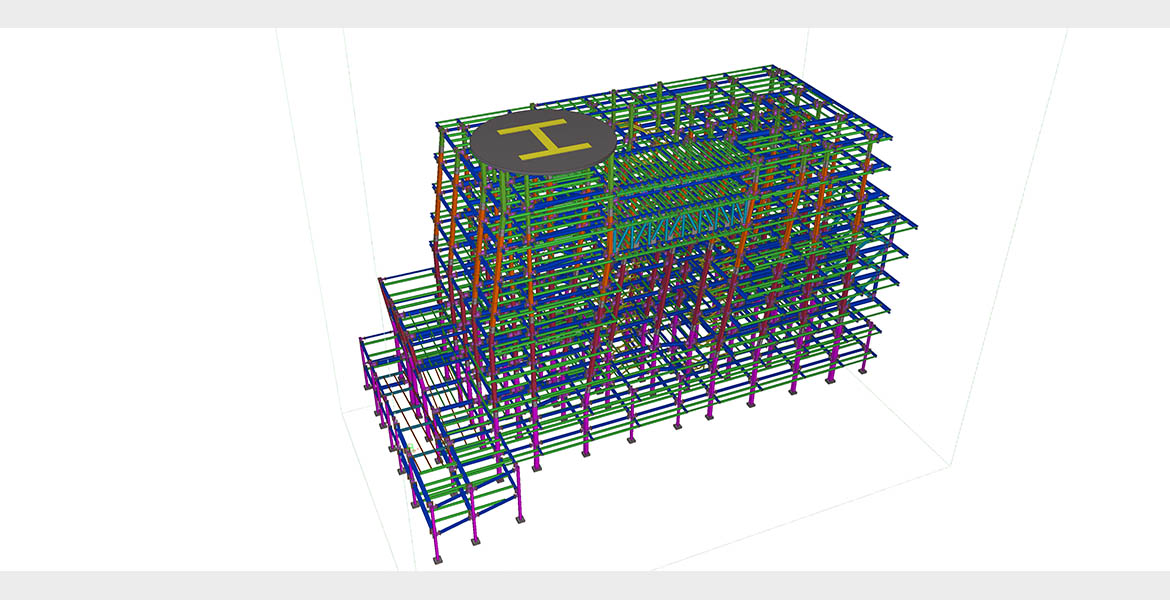The image size is (1170, 600).
Task: Click the gray band at bottom of the window
Action: click(585, 586)
